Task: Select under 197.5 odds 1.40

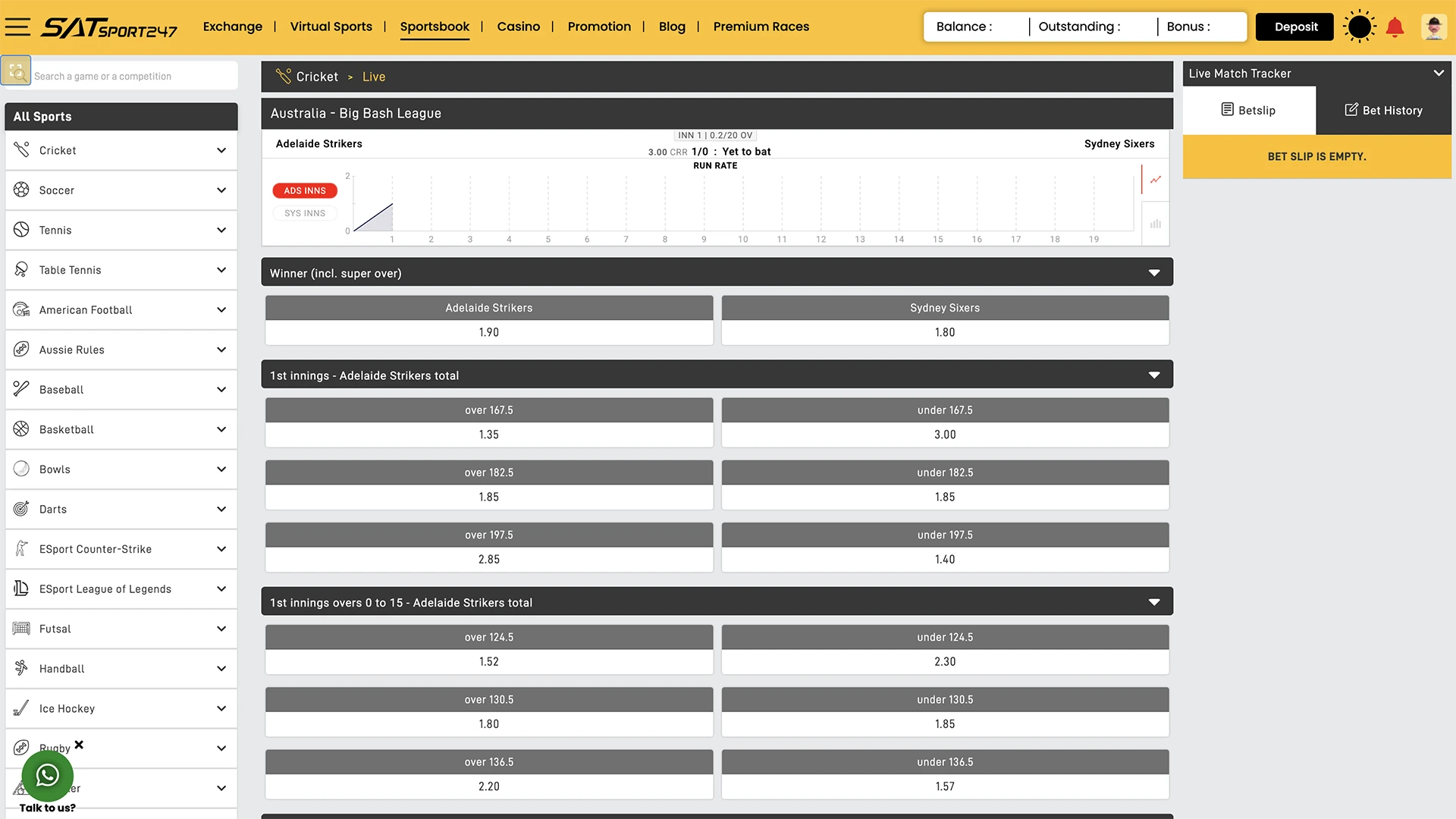Action: [945, 559]
